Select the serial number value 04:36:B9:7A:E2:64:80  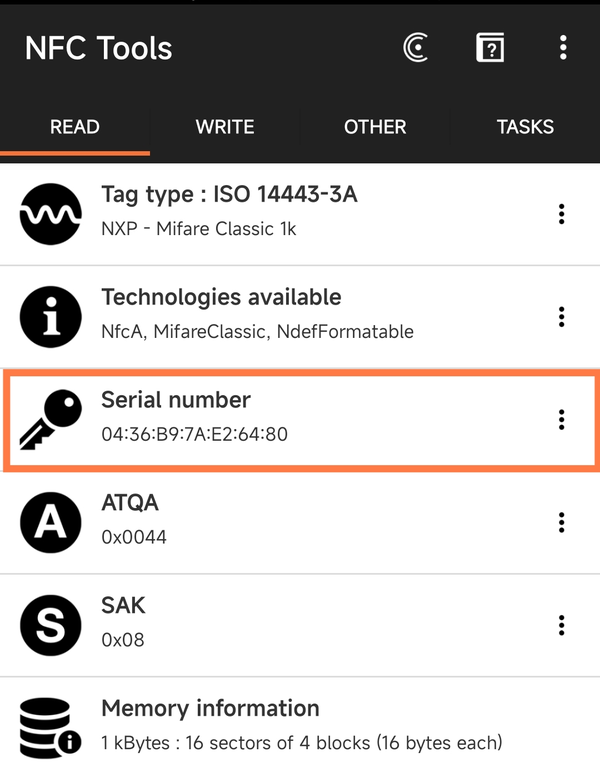[195, 435]
